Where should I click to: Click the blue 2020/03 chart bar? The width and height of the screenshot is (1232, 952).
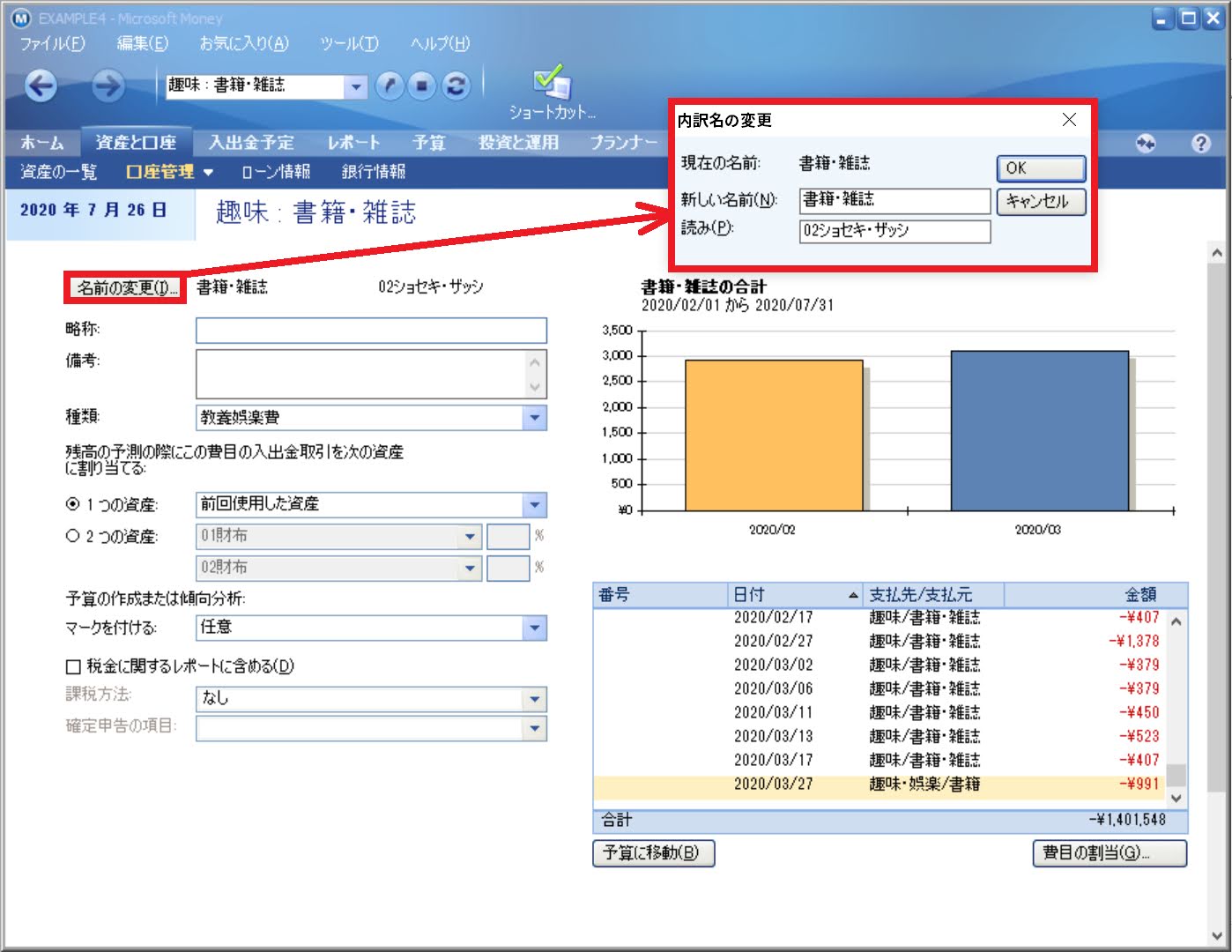point(1040,431)
